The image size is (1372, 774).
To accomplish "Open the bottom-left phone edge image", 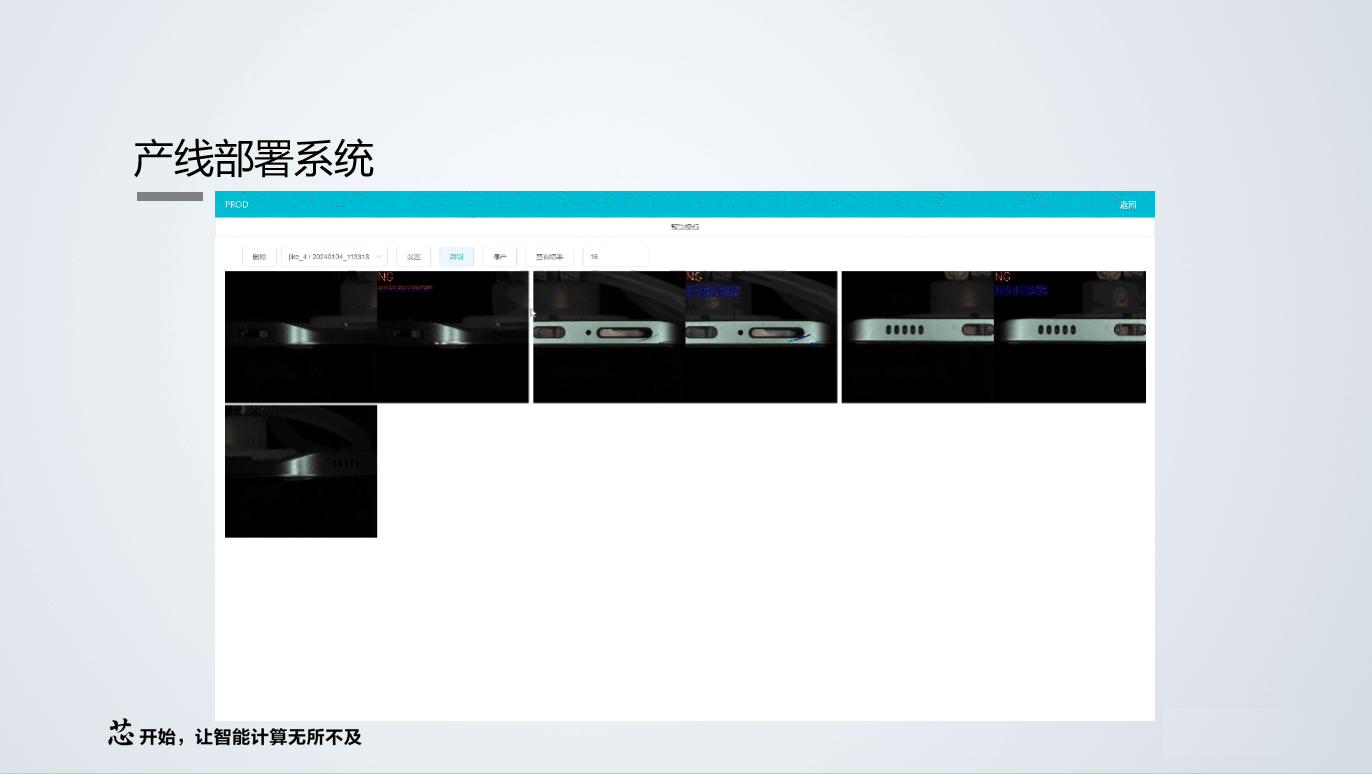I will [x=300, y=470].
